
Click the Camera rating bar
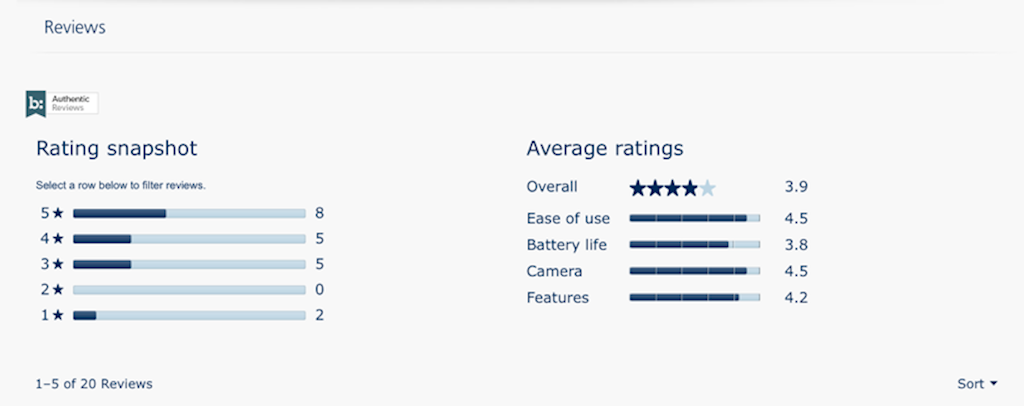pos(694,271)
